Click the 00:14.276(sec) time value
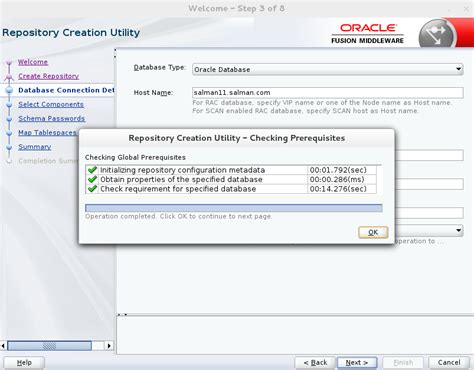This screenshot has height=370, width=474. point(338,189)
